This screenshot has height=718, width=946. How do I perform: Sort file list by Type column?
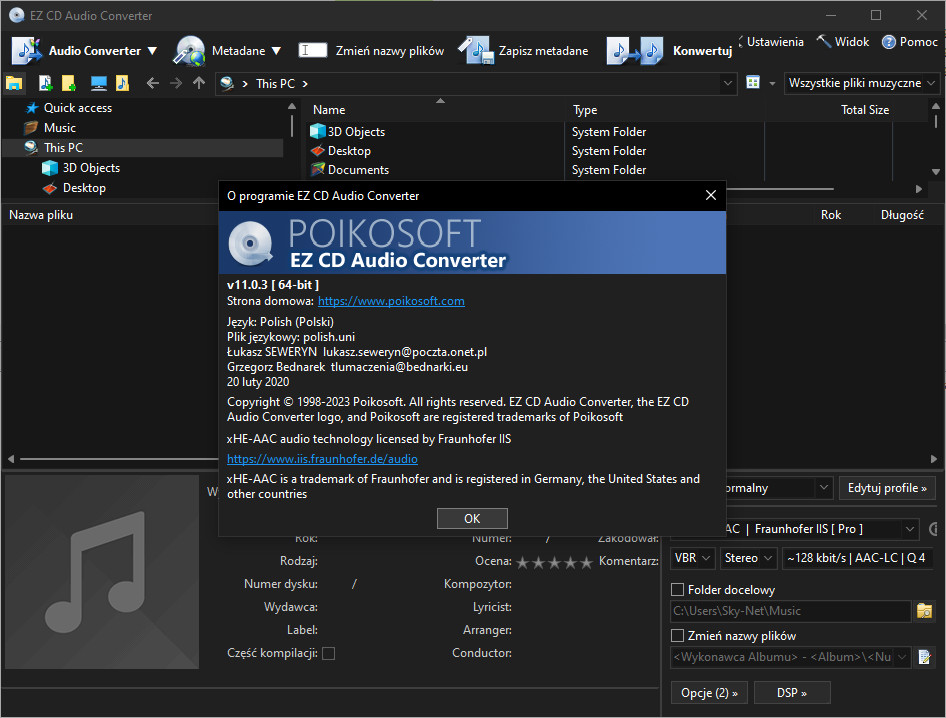(x=585, y=110)
